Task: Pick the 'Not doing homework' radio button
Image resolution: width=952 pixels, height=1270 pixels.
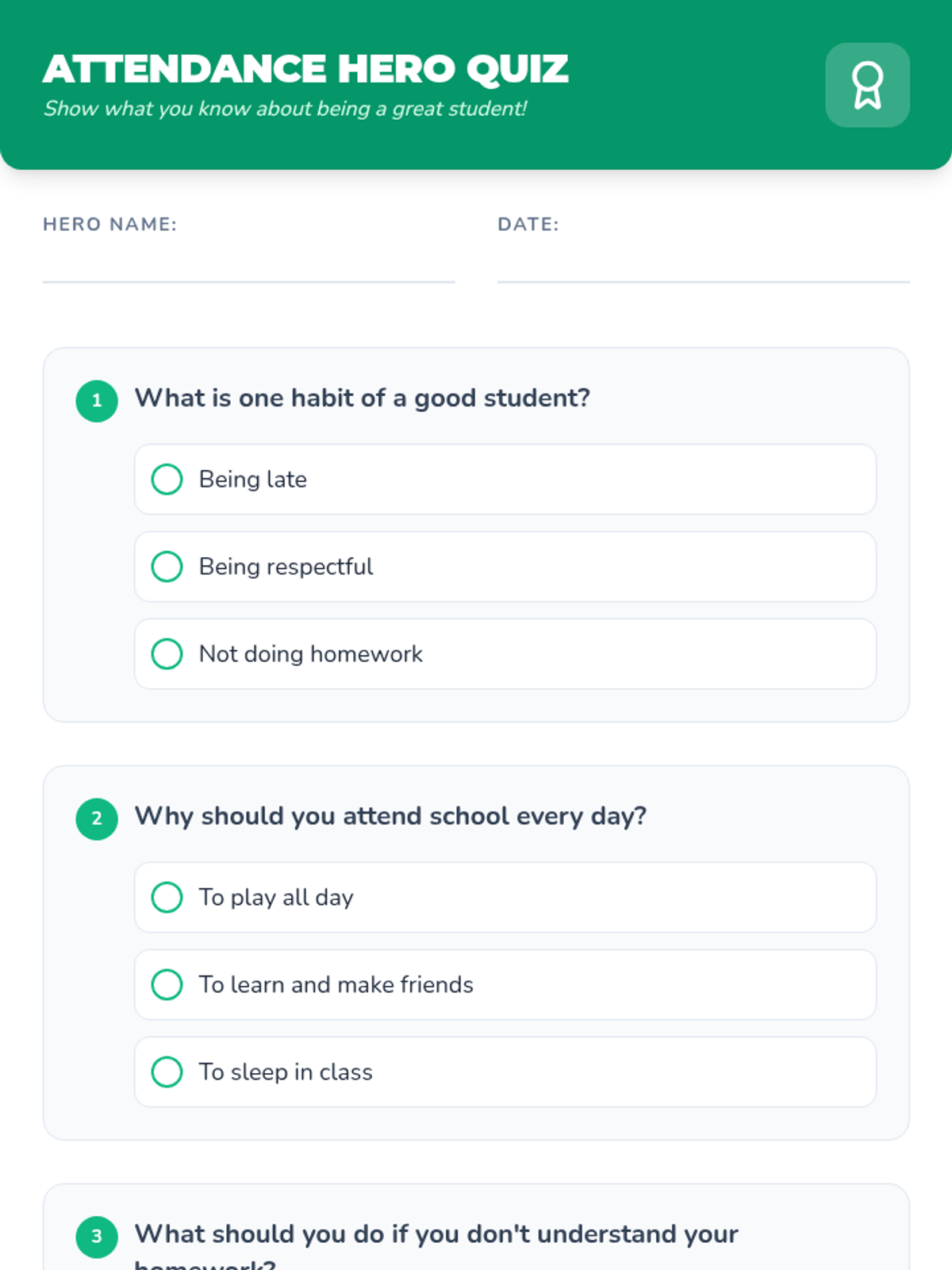Action: coord(167,654)
